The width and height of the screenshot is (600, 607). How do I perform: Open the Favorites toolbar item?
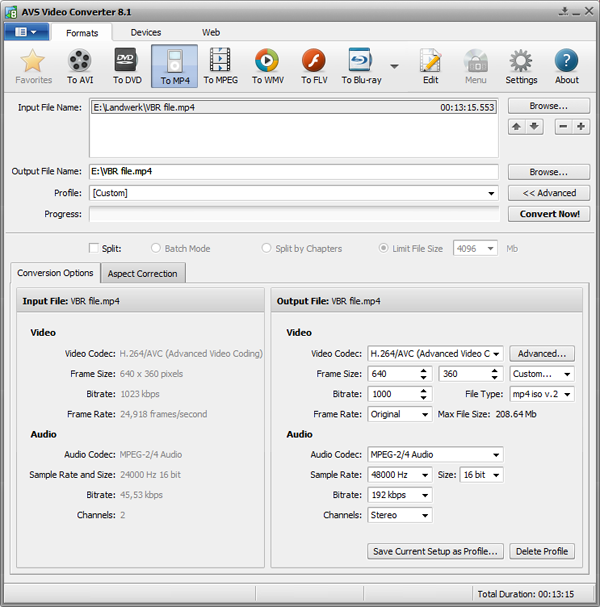pyautogui.click(x=33, y=67)
